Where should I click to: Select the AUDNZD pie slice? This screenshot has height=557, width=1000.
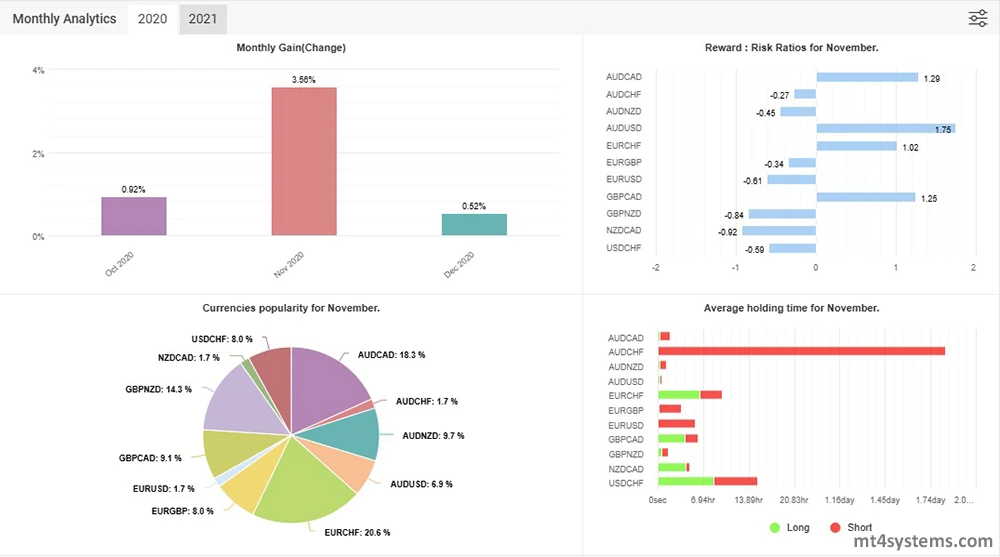tap(355, 430)
